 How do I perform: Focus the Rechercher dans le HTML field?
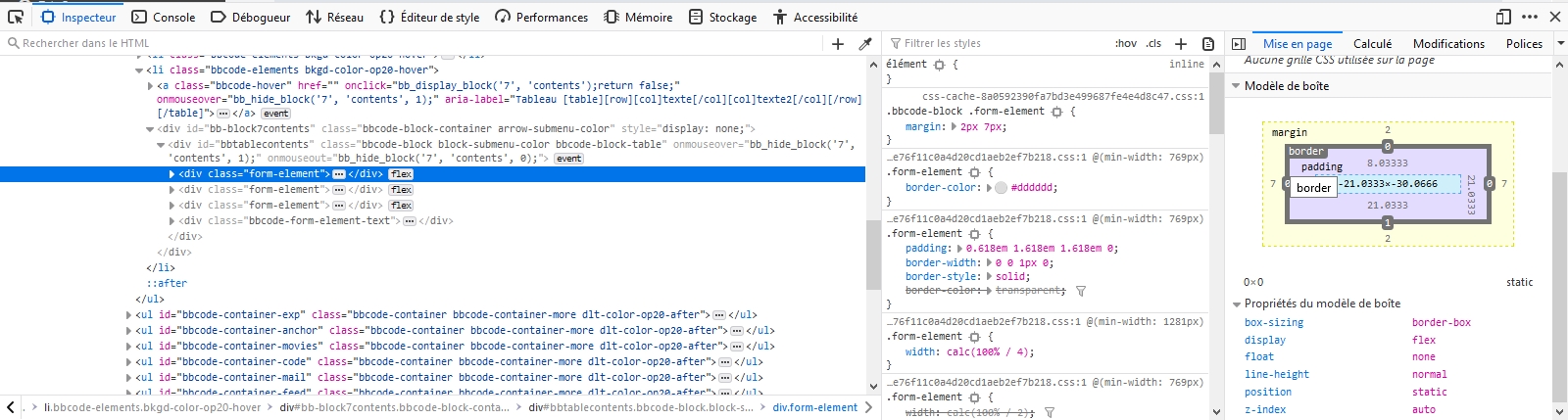[x=412, y=43]
